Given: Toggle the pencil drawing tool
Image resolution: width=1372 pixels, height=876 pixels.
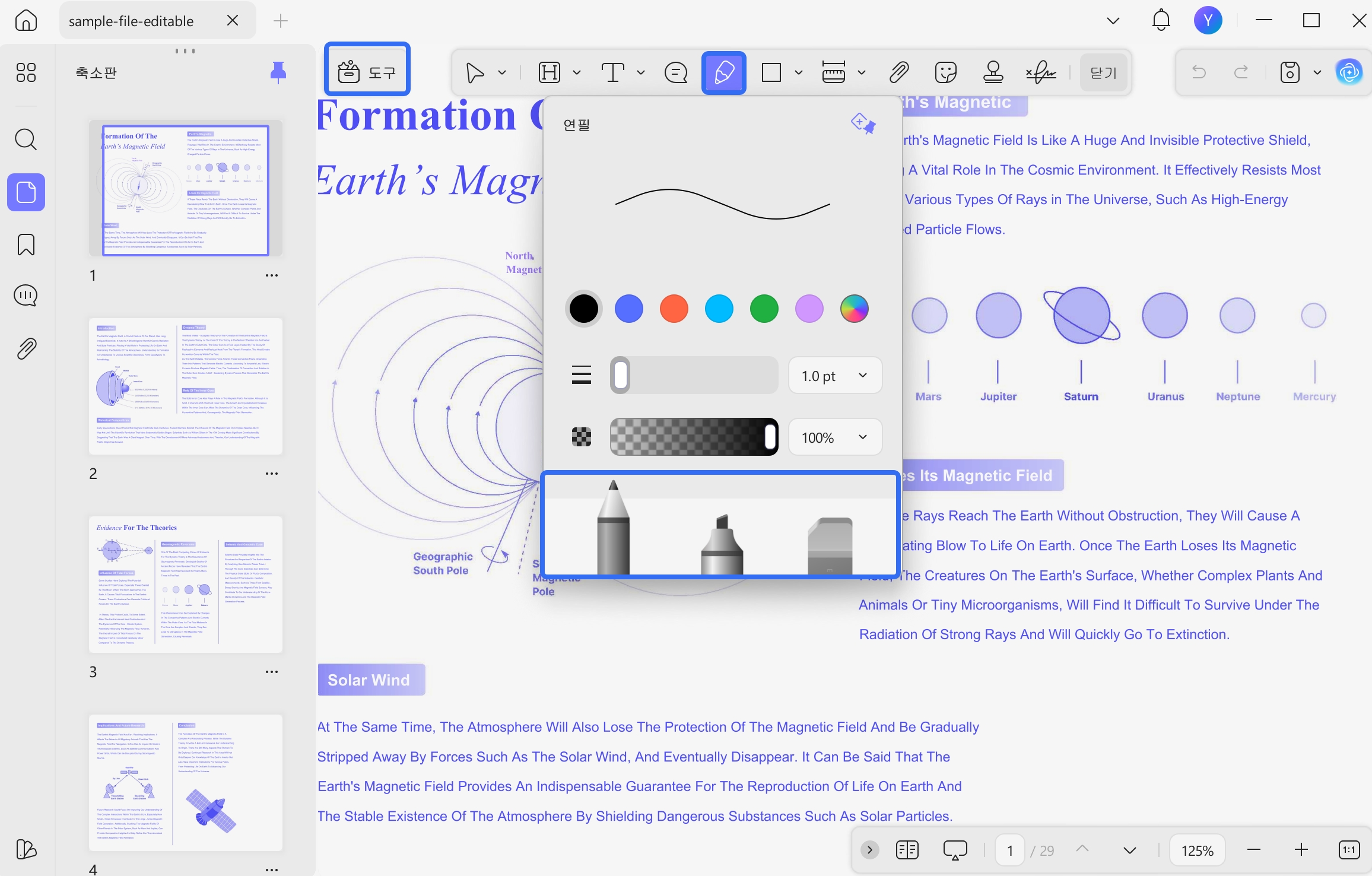Looking at the screenshot, I should tap(724, 72).
